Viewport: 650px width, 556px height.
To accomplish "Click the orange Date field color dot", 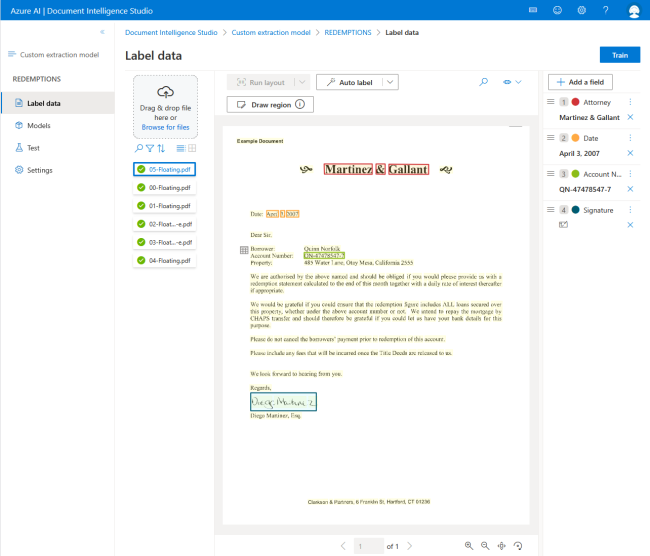I will pos(575,137).
